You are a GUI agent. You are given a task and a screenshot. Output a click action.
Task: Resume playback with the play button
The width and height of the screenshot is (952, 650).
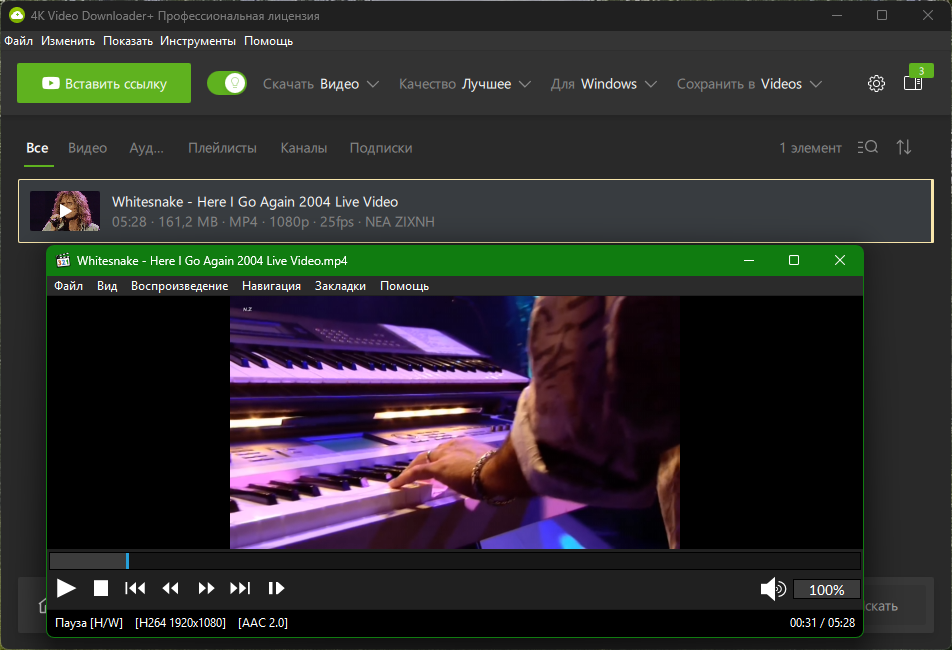click(66, 588)
